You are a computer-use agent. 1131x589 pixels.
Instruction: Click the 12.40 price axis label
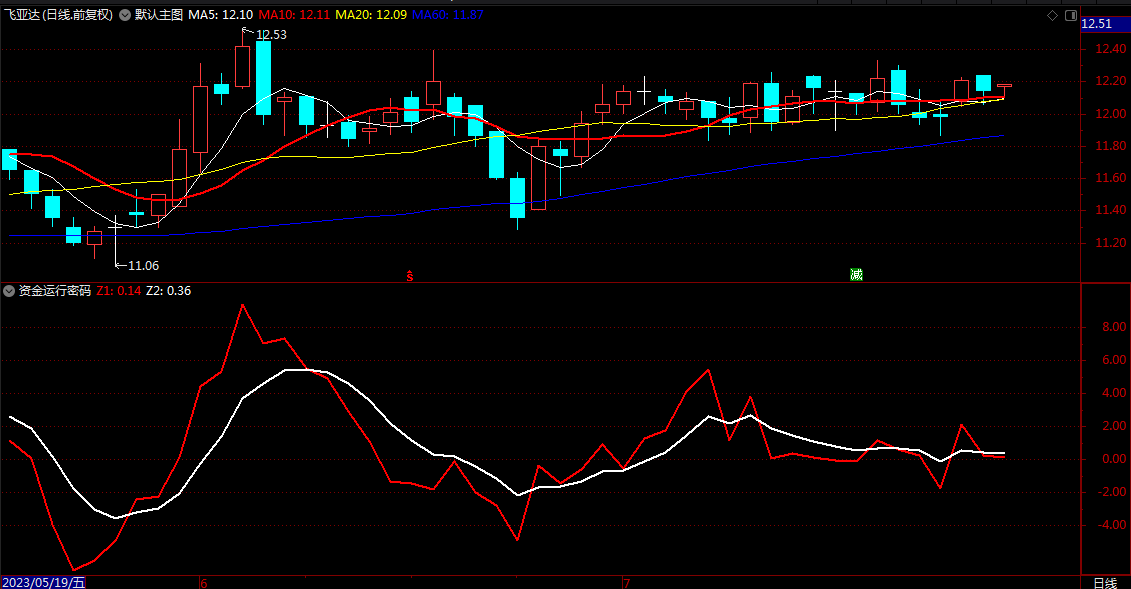pyautogui.click(x=1110, y=49)
